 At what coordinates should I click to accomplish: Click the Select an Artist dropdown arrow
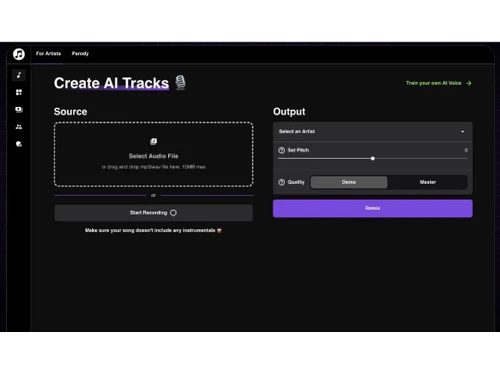[462, 132]
